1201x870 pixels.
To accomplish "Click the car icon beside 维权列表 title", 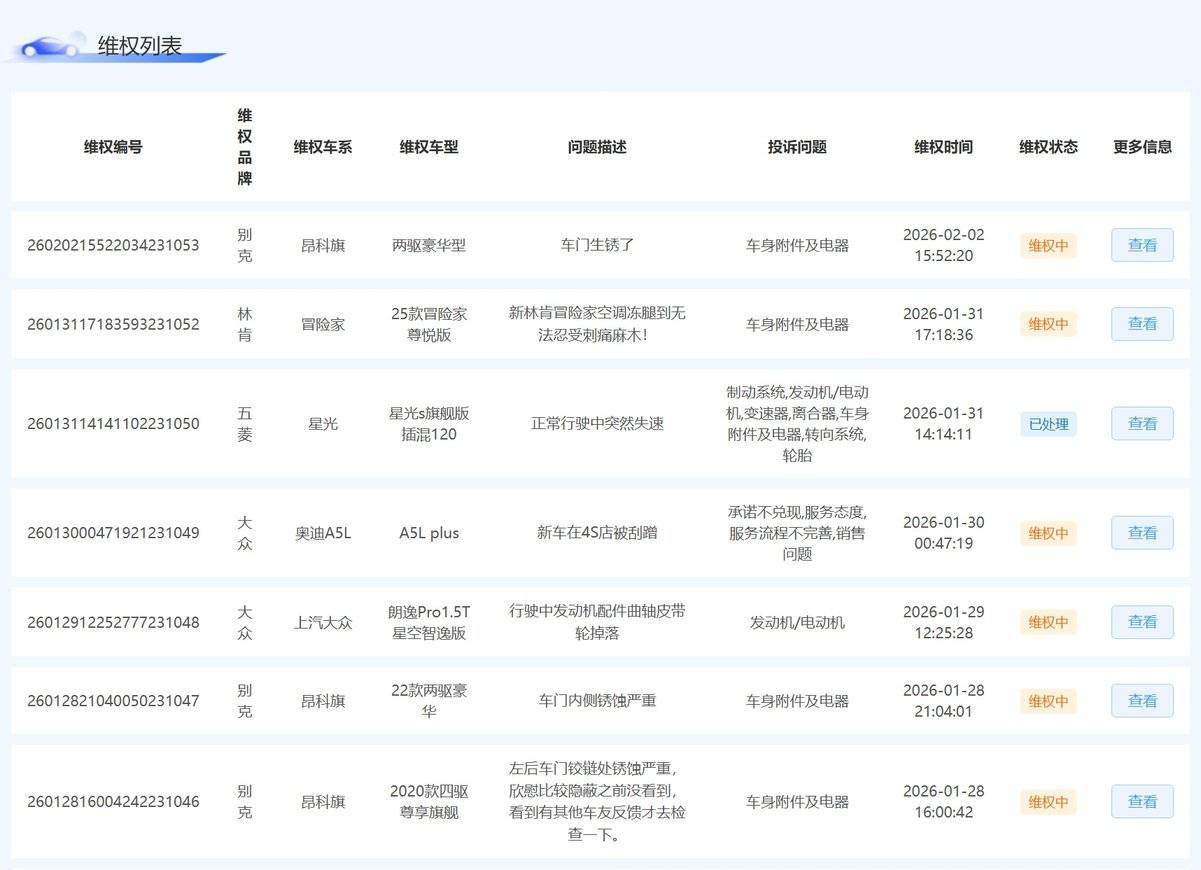I will tap(52, 47).
